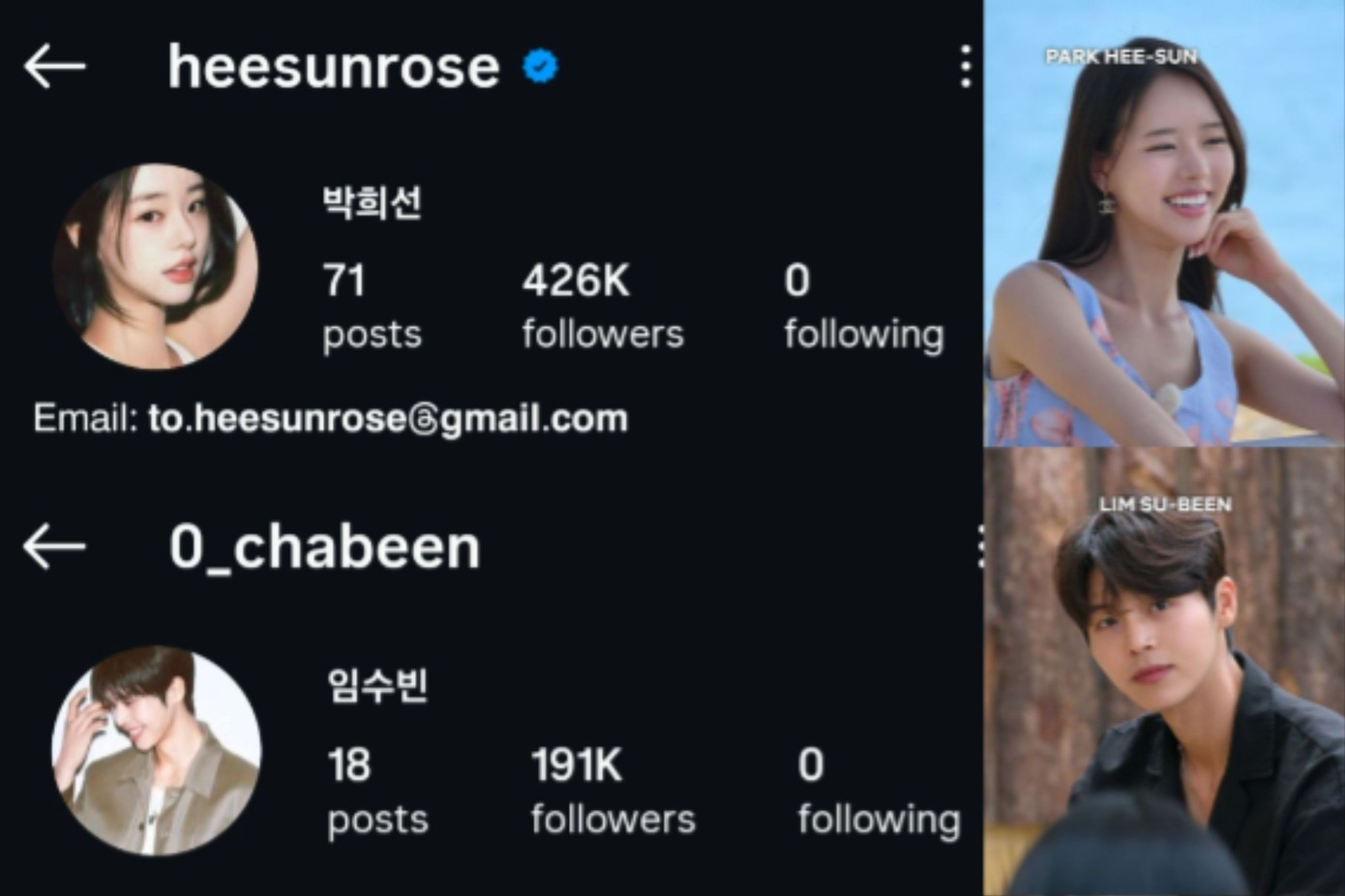Open heesunrose profile picture

coord(155,266)
